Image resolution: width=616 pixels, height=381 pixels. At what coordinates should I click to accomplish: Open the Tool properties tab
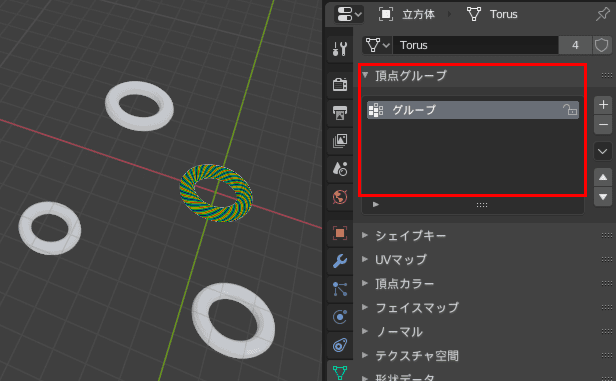tap(340, 49)
